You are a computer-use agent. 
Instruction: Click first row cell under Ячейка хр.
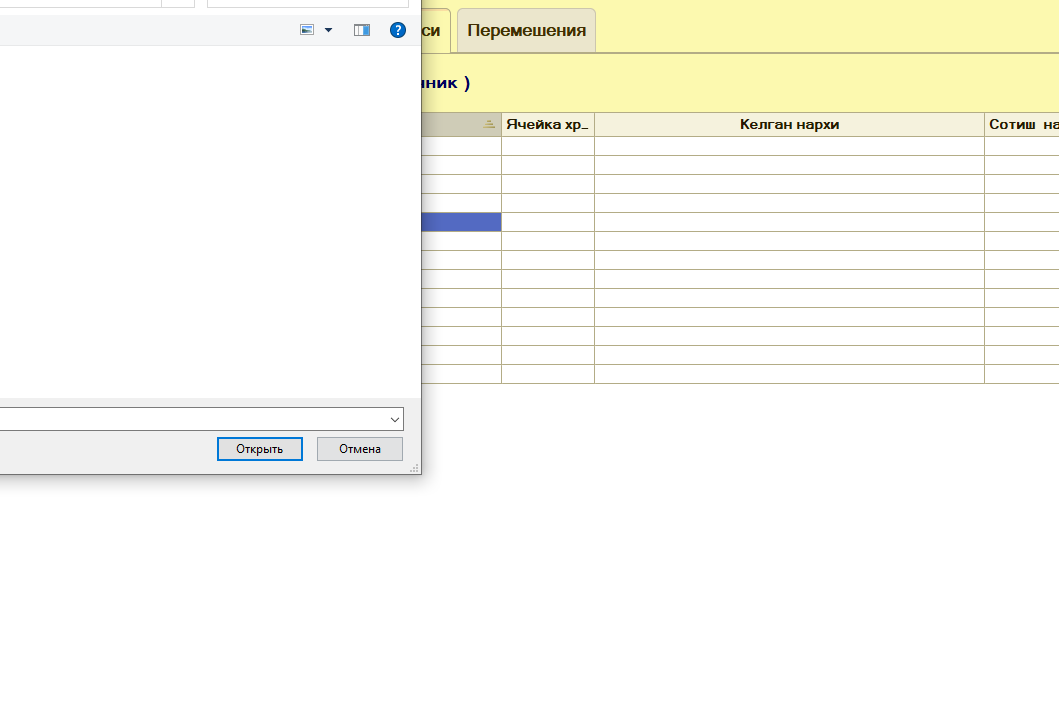point(547,146)
